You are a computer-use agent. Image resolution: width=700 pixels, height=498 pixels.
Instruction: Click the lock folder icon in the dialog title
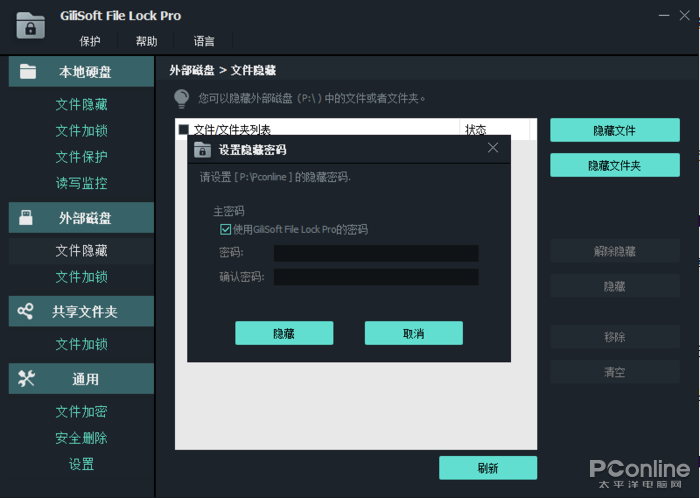tap(202, 149)
